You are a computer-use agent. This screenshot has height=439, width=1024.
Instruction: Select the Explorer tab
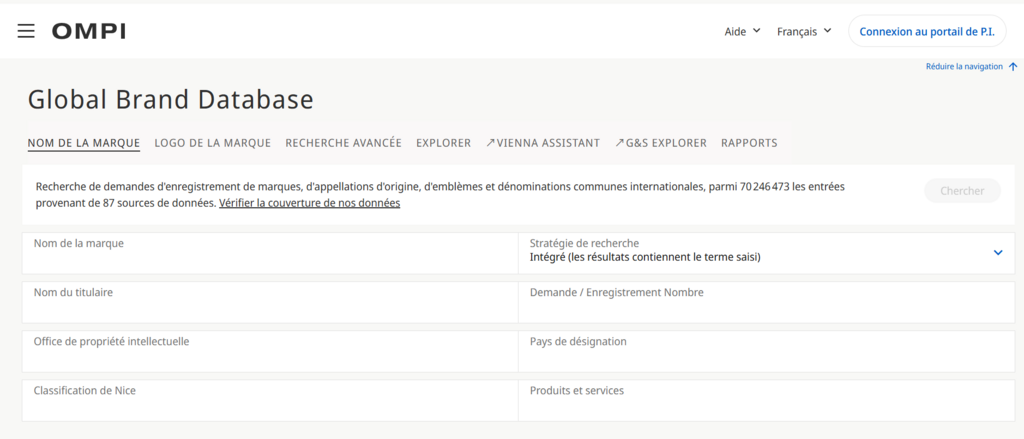pos(443,143)
